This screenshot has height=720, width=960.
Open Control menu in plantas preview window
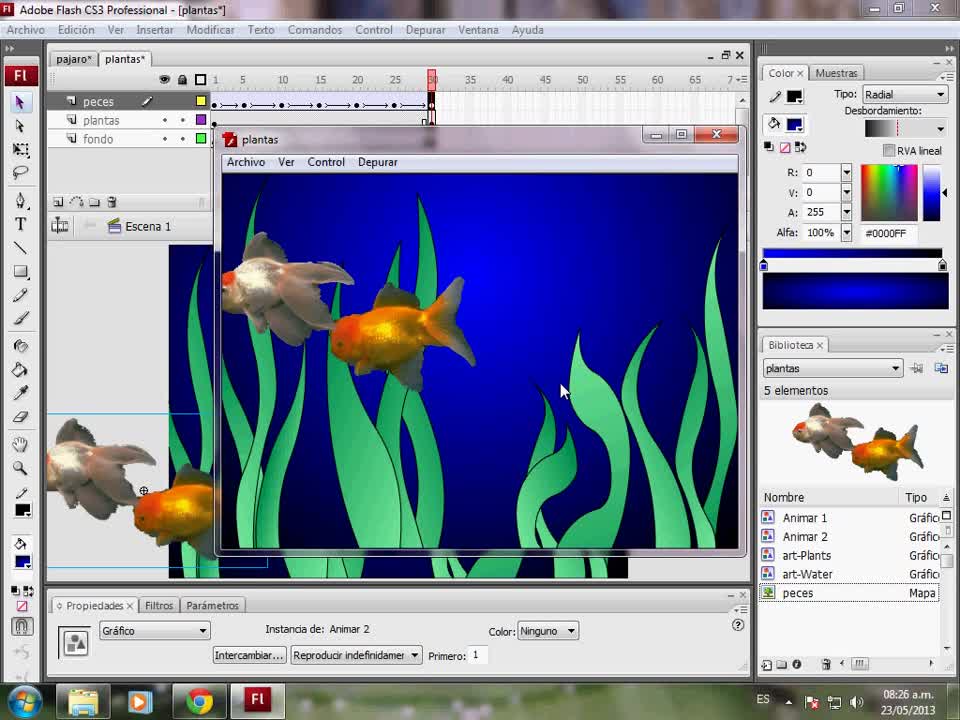pyautogui.click(x=326, y=162)
